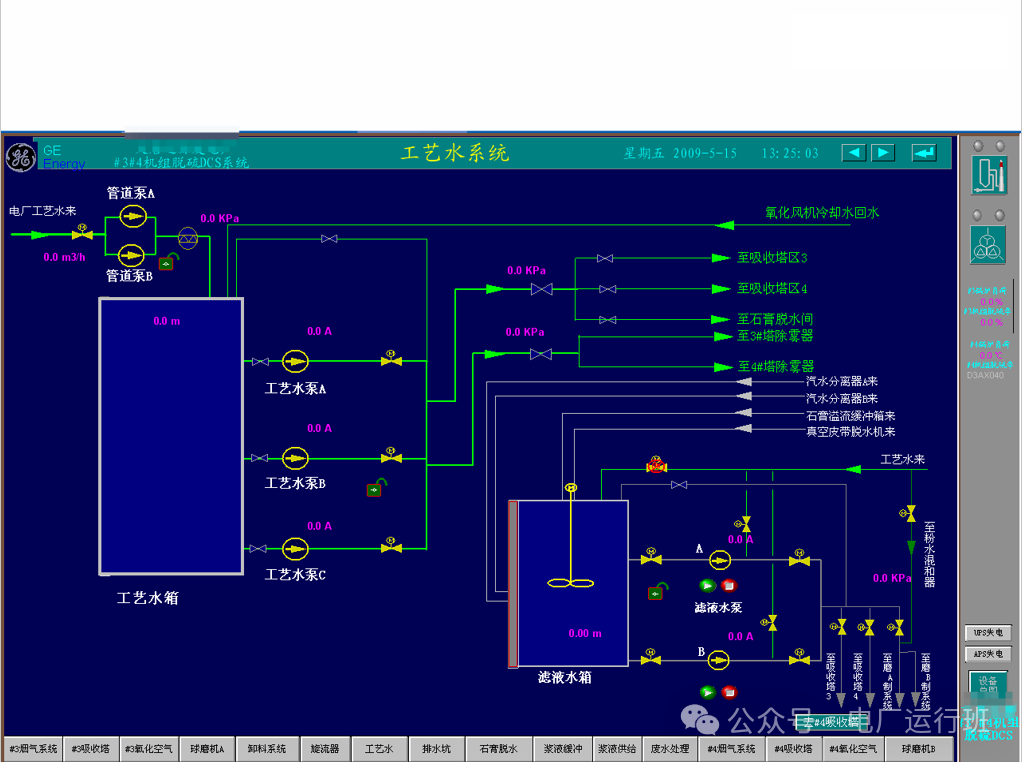Toggle the interlock padlock near pipeline pump B
This screenshot has height=762, width=1022.
168,261
